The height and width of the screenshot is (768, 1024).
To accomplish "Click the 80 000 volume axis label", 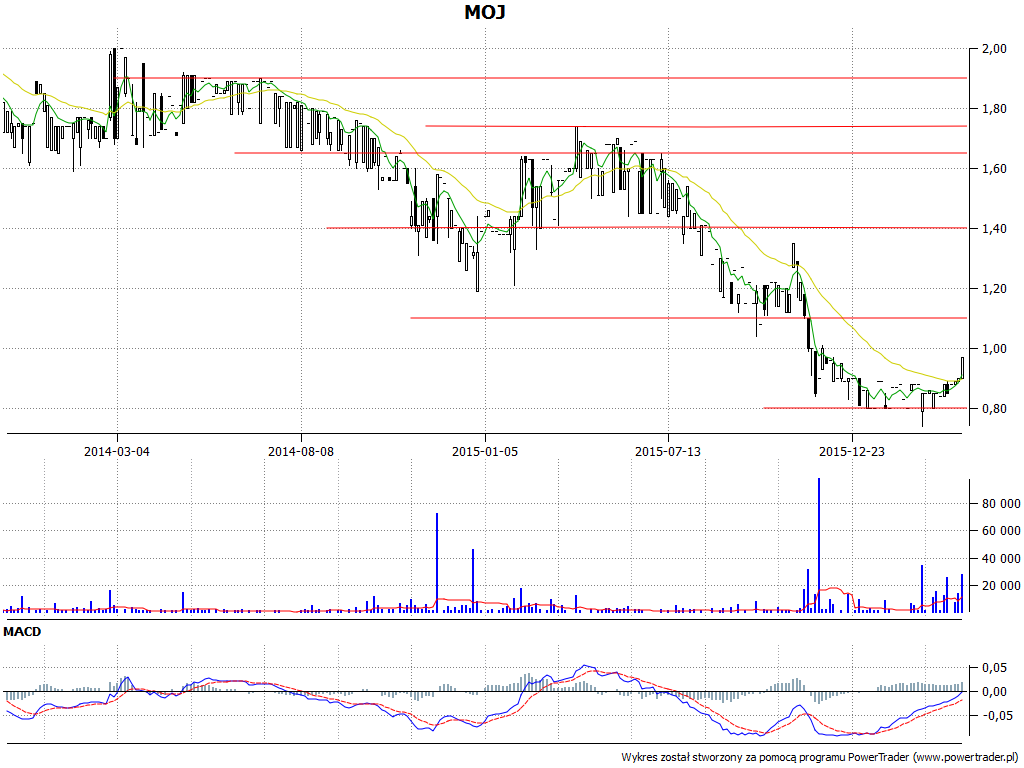I will pyautogui.click(x=1001, y=504).
